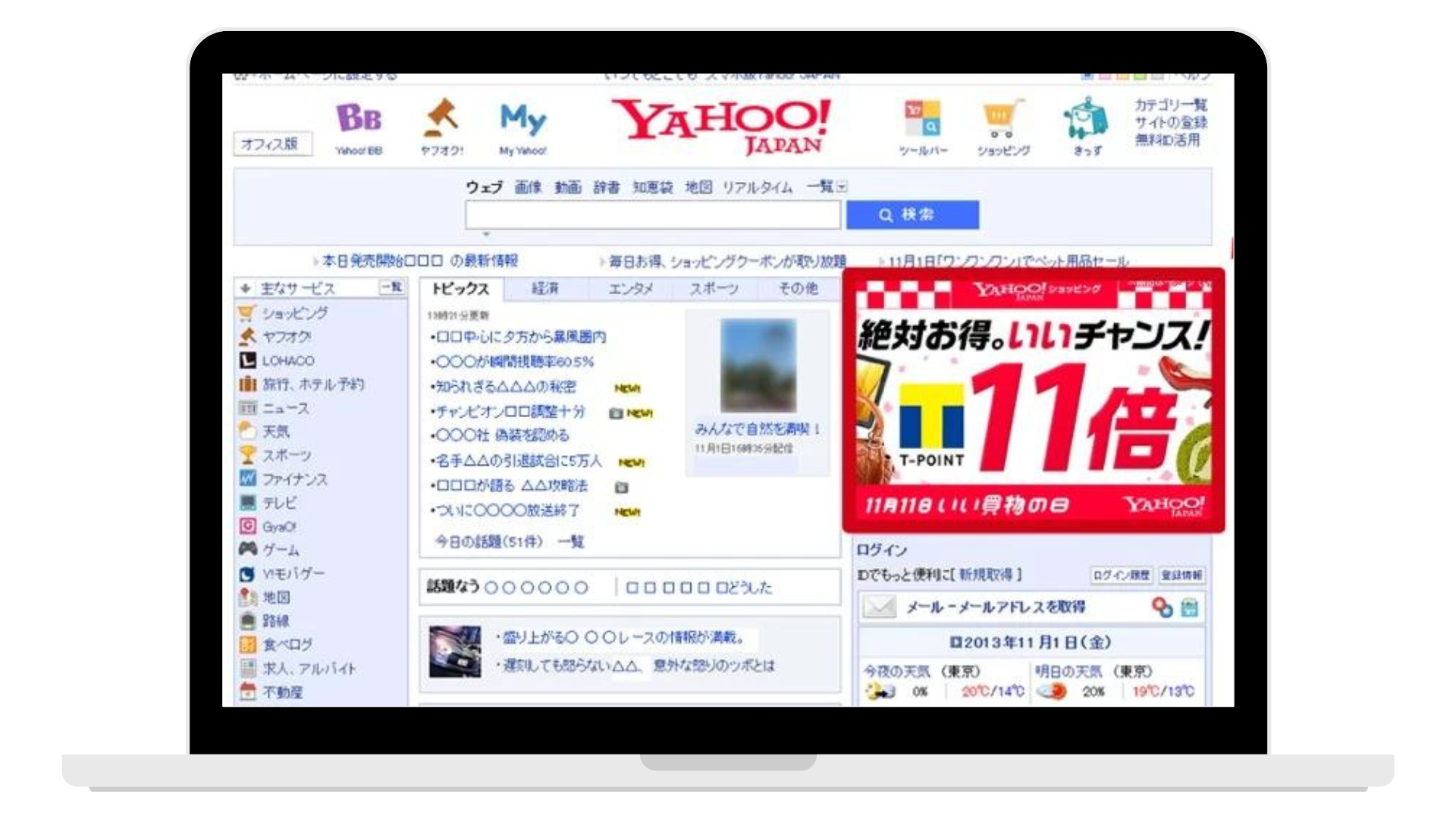1456x819 pixels.
Task: Click the GyaO! icon in the sidebar
Action: coord(247,526)
